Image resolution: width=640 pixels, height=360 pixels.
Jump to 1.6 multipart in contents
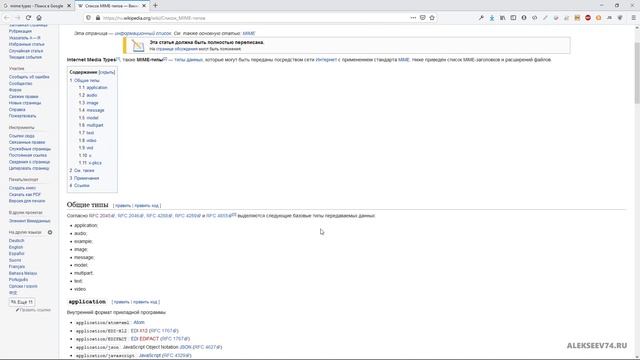click(x=91, y=125)
